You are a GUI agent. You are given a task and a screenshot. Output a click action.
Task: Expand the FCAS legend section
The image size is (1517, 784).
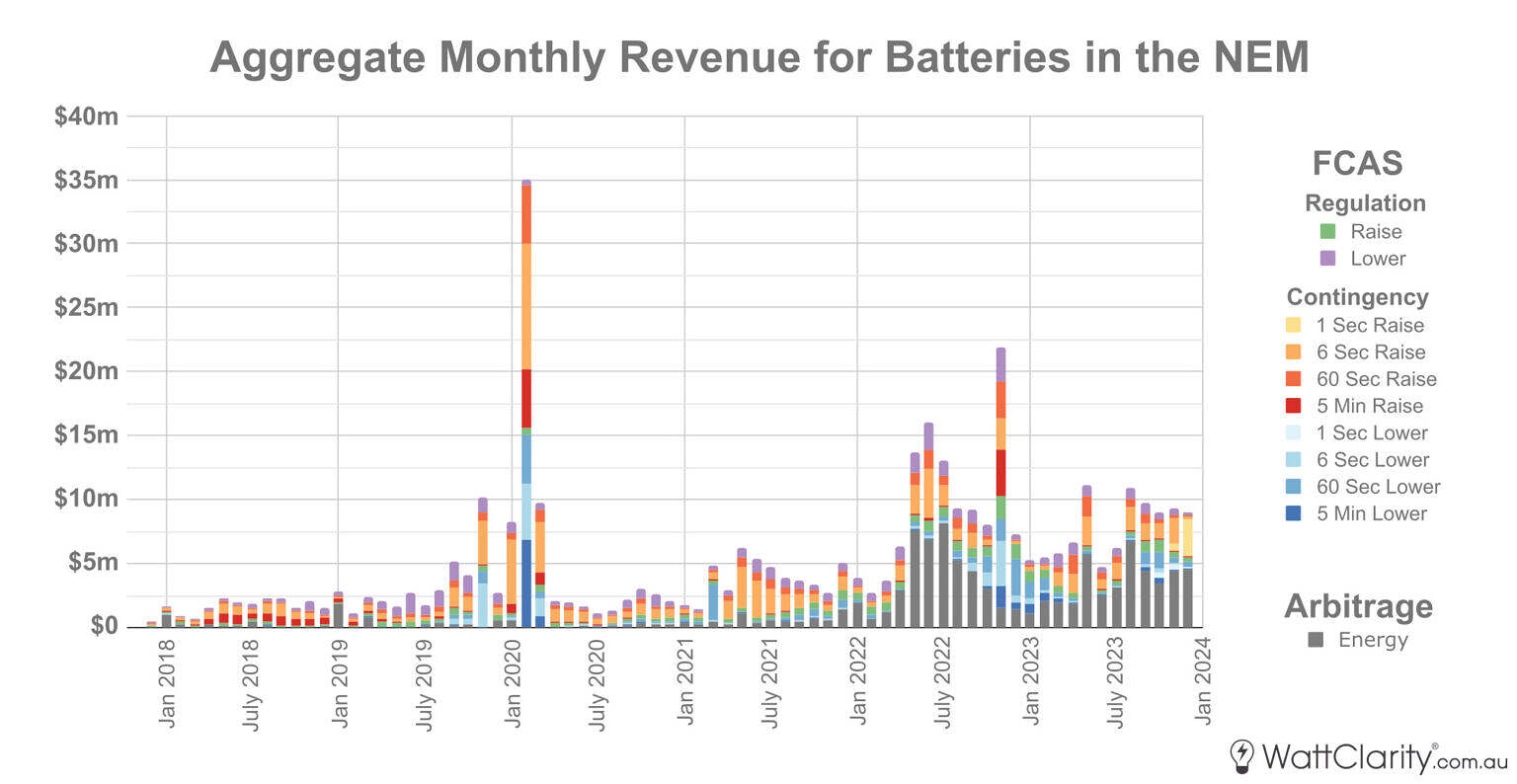point(1356,163)
